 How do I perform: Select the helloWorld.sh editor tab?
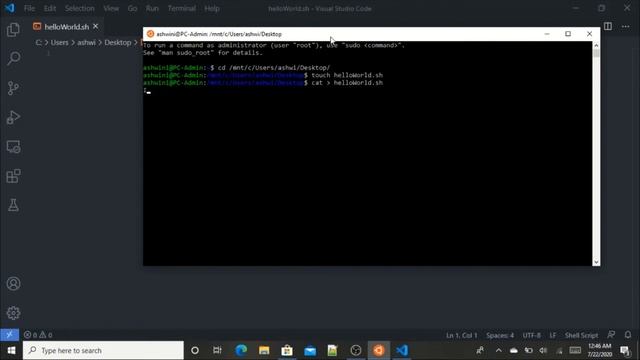66,27
